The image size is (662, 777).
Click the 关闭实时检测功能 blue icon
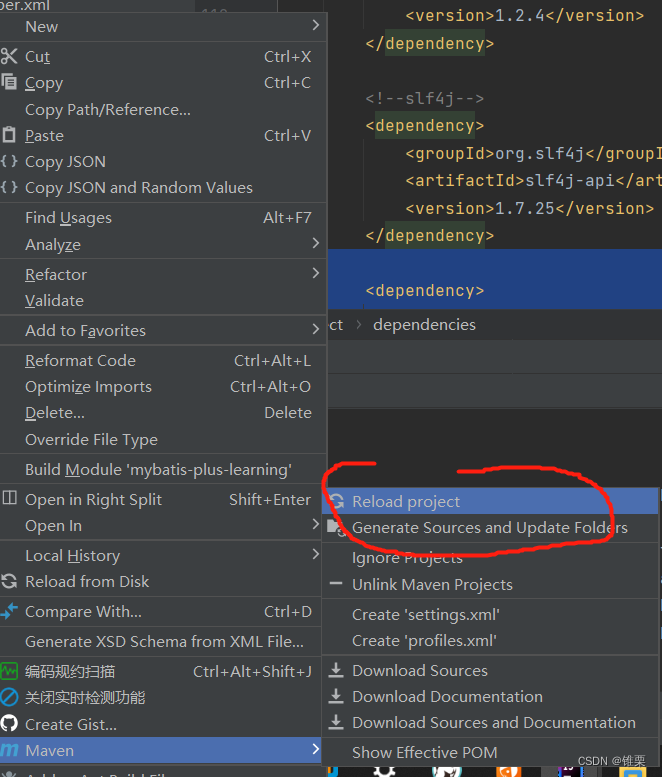coord(9,698)
